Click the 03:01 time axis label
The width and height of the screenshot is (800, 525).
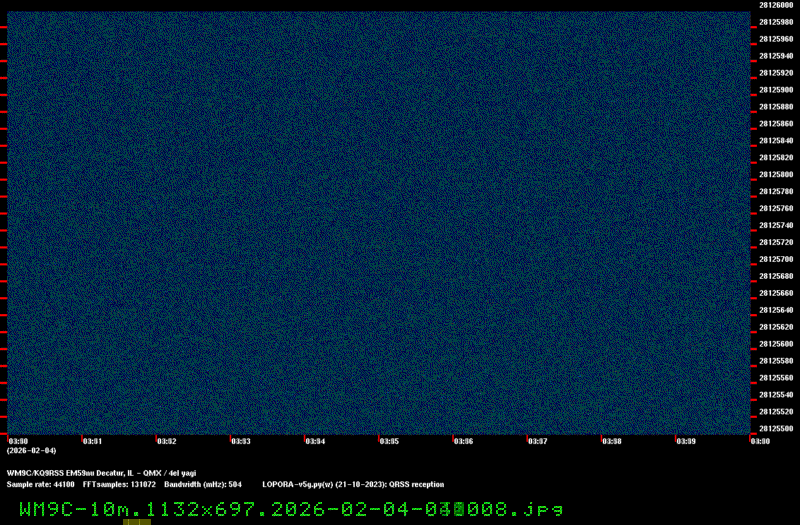92,441
